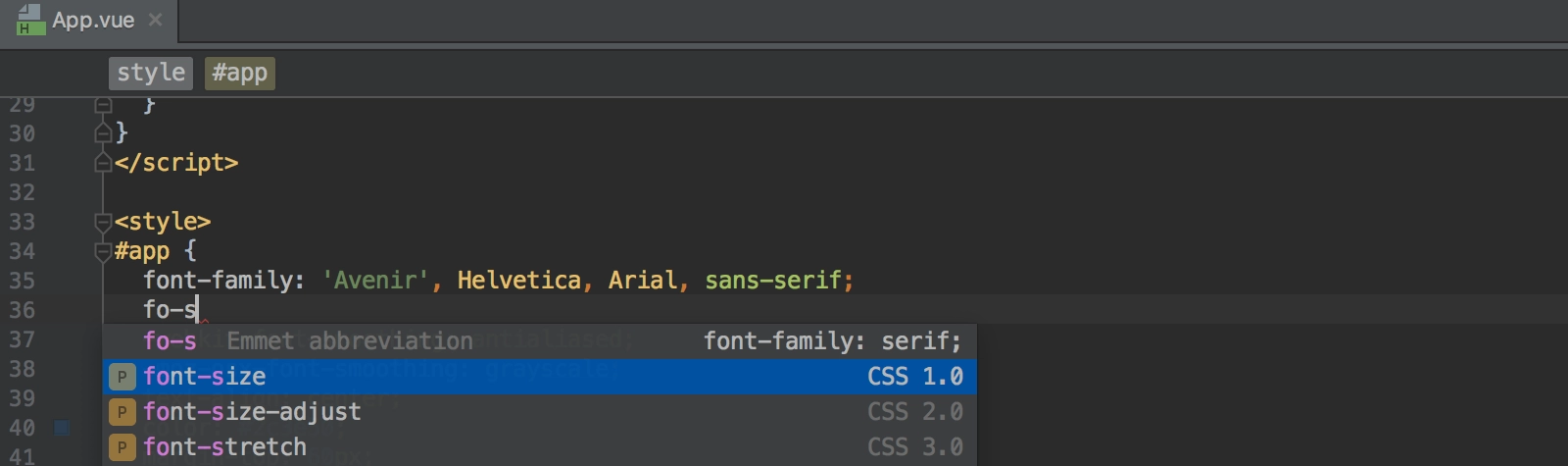Collapse the #app rule on line 34

(103, 251)
